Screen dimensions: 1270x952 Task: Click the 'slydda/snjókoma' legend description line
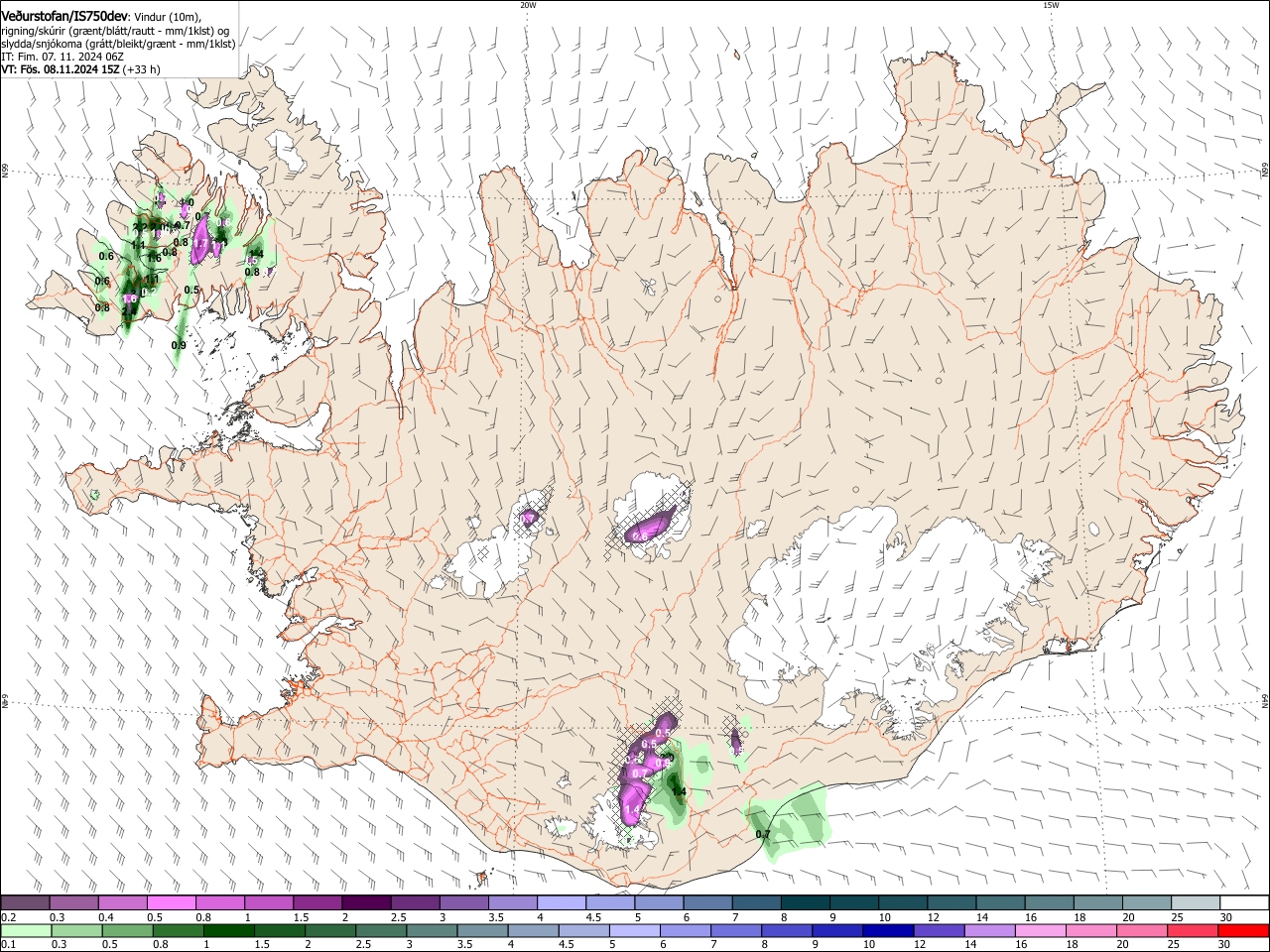pos(119,44)
